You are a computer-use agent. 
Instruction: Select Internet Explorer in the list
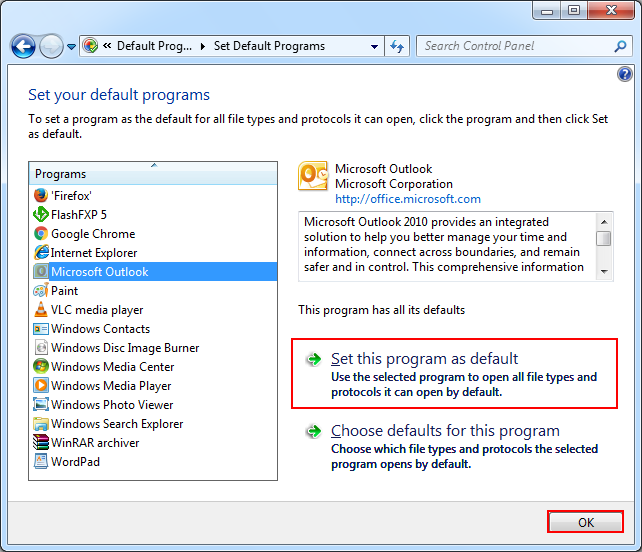(x=153, y=252)
